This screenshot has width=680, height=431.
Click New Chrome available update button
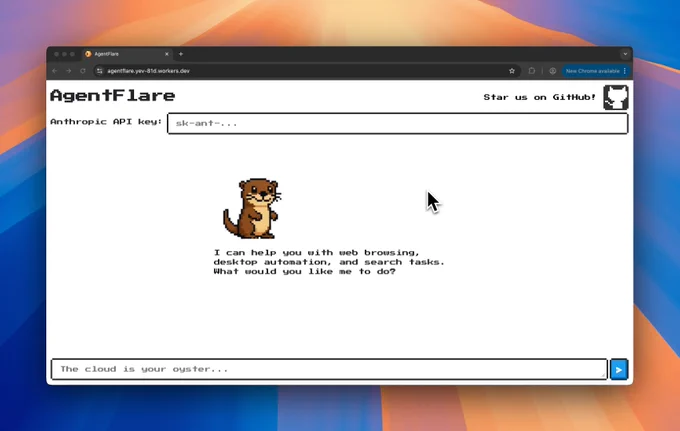click(595, 71)
